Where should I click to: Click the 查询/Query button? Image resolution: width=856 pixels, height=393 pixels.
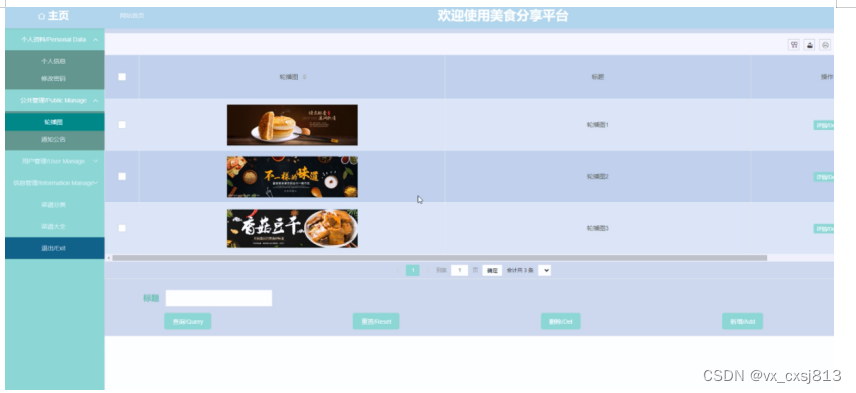point(188,321)
